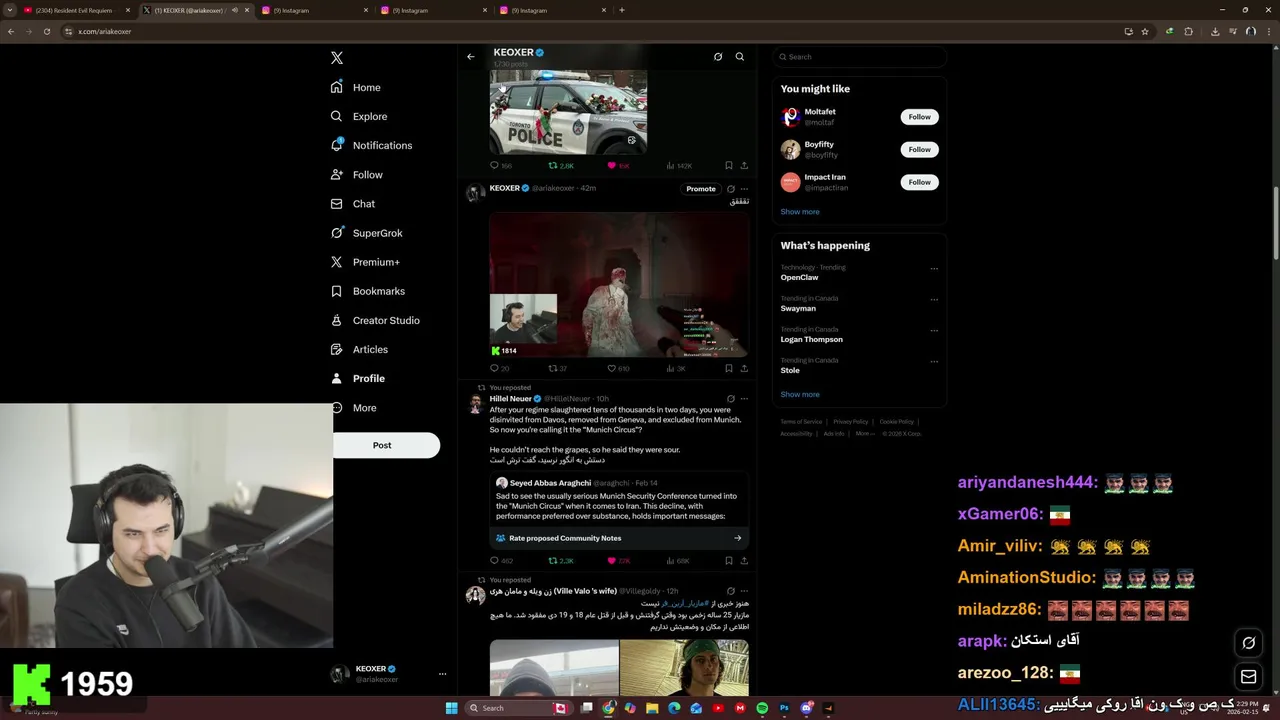This screenshot has width=1280, height=720.
Task: Click the Grok icon in profile header
Action: point(718,57)
